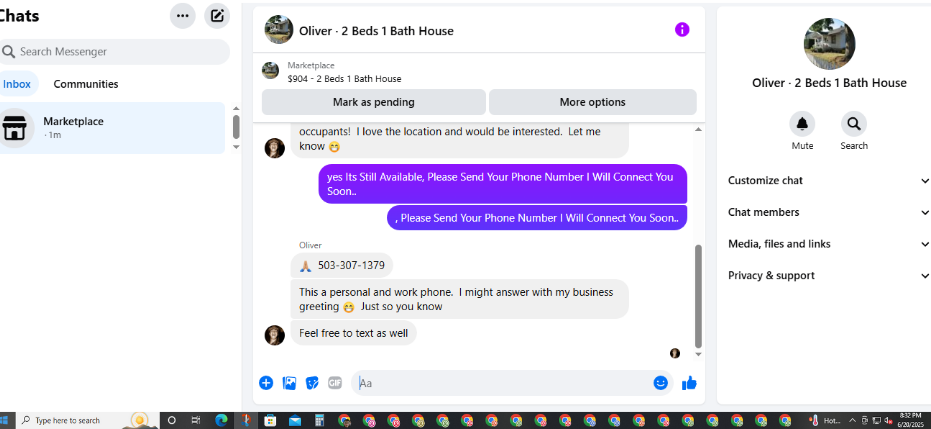Click the More options button
The width and height of the screenshot is (931, 429).
593,102
